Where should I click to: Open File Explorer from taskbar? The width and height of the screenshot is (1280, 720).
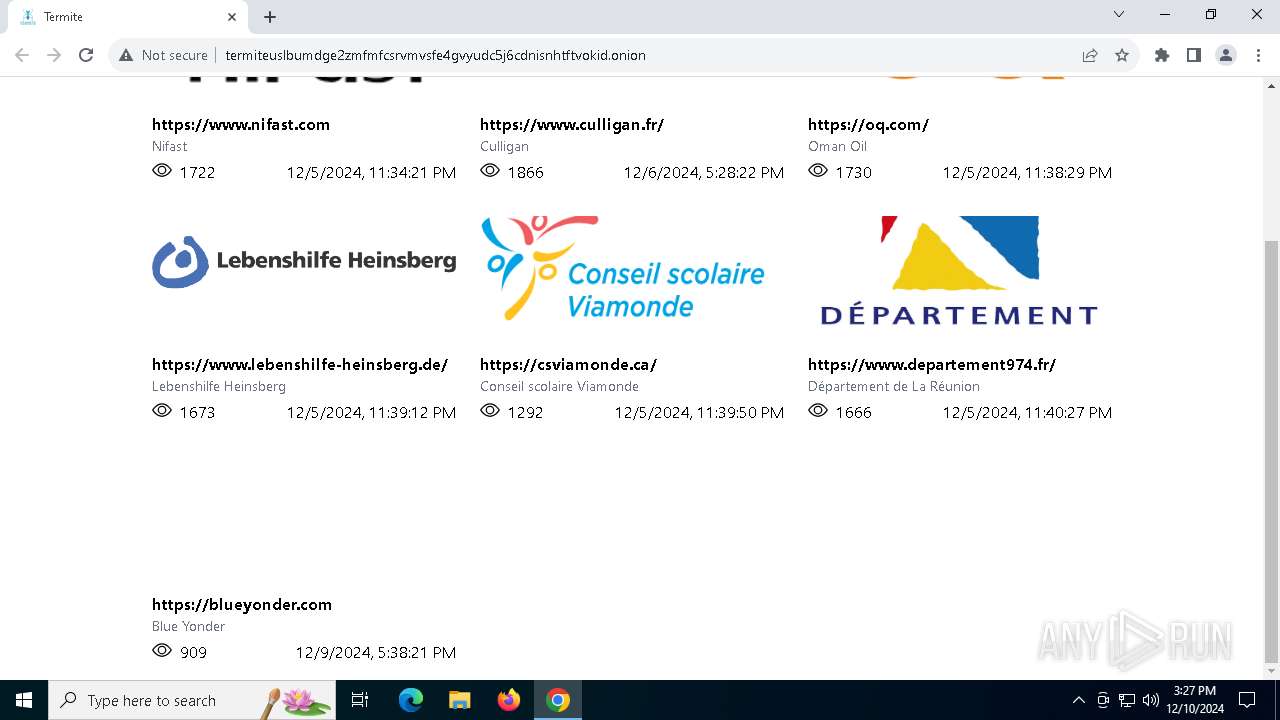click(459, 700)
